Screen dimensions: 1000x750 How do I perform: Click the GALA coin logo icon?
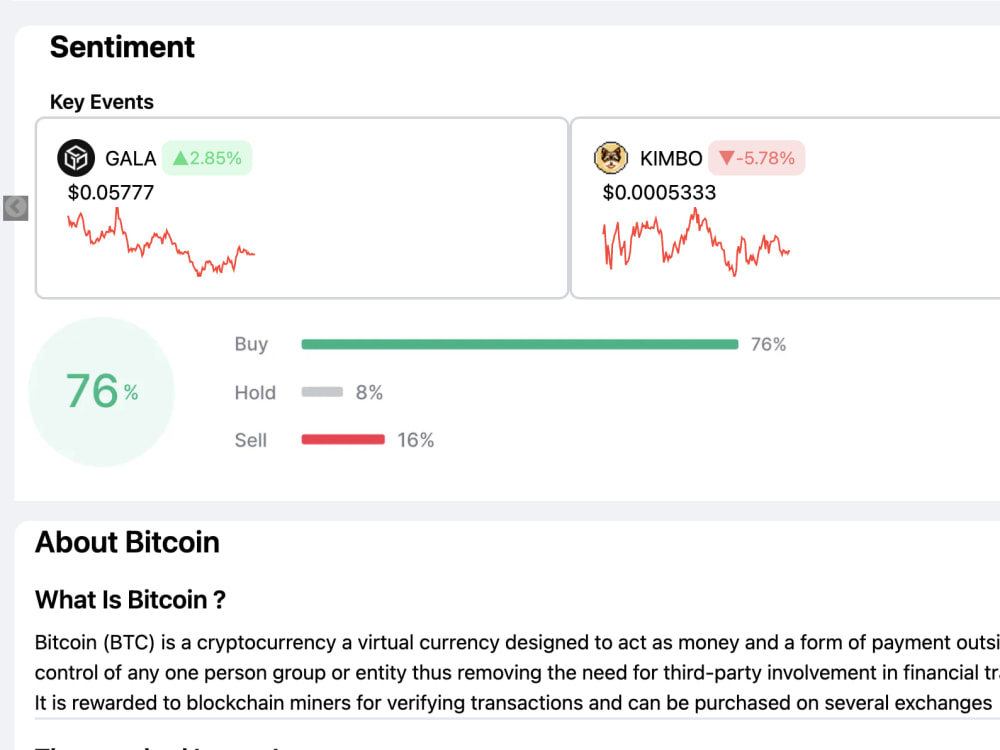click(76, 158)
